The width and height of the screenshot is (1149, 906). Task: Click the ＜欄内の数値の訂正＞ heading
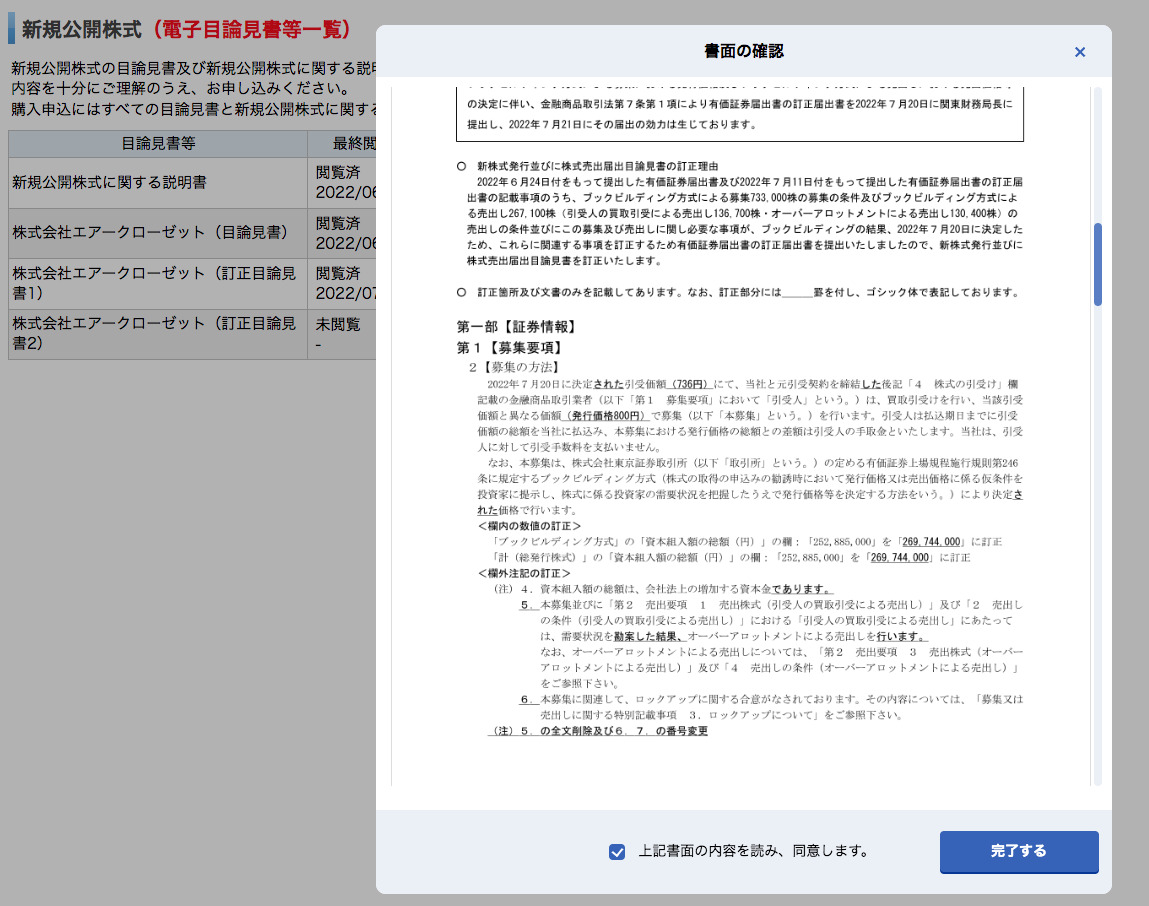pyautogui.click(x=529, y=526)
